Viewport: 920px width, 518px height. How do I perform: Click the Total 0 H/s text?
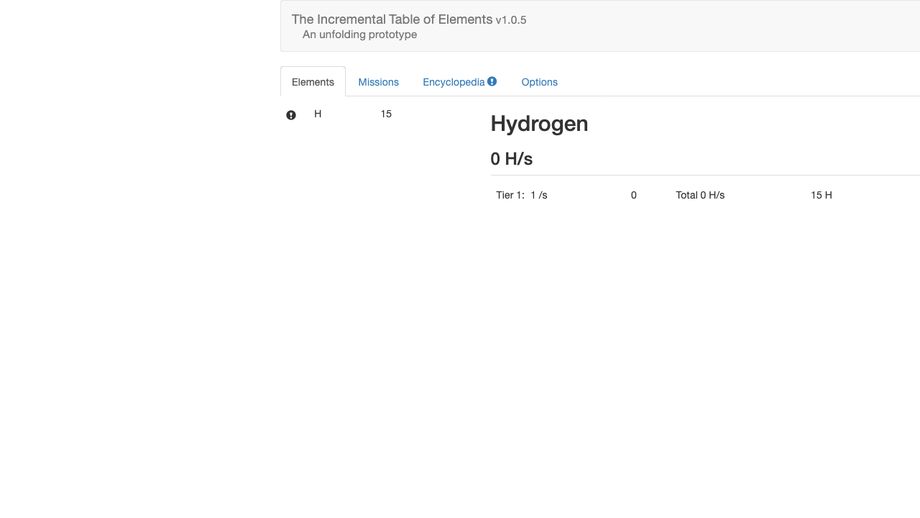tap(700, 195)
